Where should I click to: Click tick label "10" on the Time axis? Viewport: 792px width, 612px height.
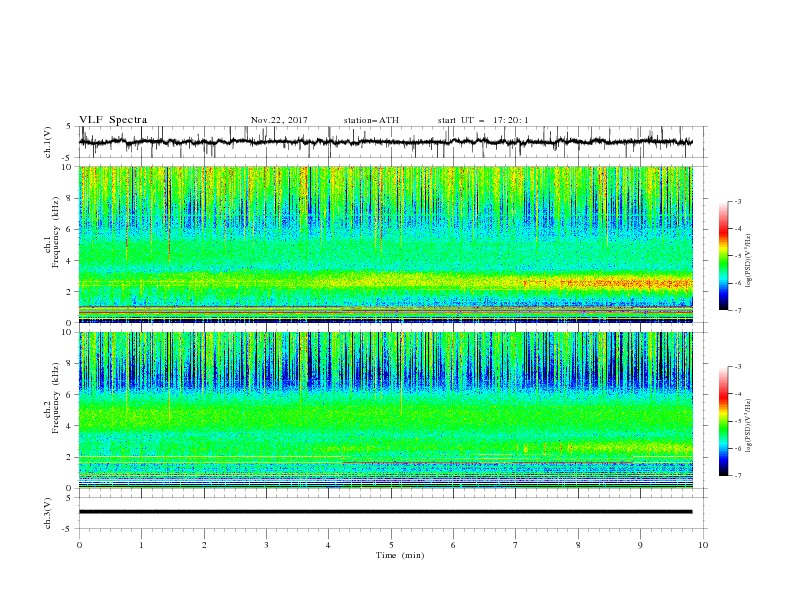click(x=703, y=545)
